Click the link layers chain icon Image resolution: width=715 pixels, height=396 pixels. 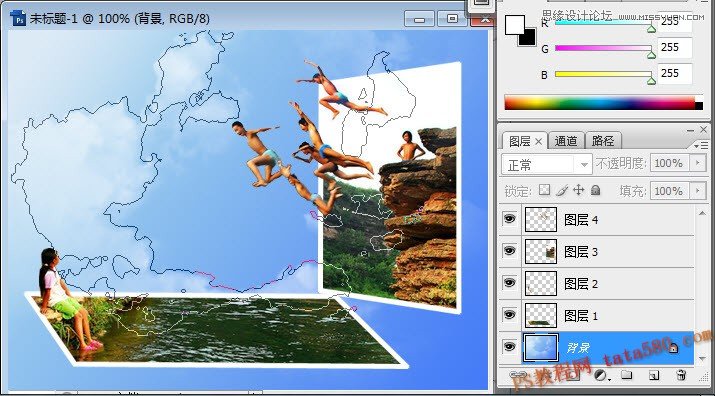click(x=517, y=375)
